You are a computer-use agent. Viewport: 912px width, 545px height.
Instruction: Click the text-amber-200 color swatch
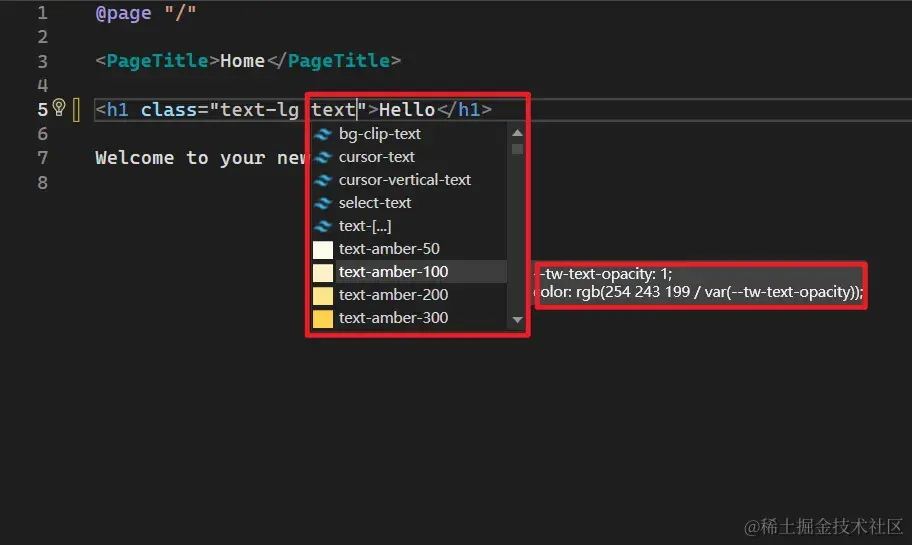[x=323, y=295]
